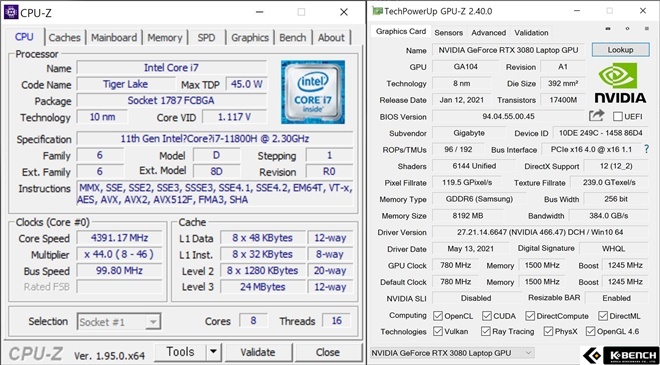The width and height of the screenshot is (660, 365).
Task: Click the Specification field showing i7-11800H
Action: pos(215,139)
